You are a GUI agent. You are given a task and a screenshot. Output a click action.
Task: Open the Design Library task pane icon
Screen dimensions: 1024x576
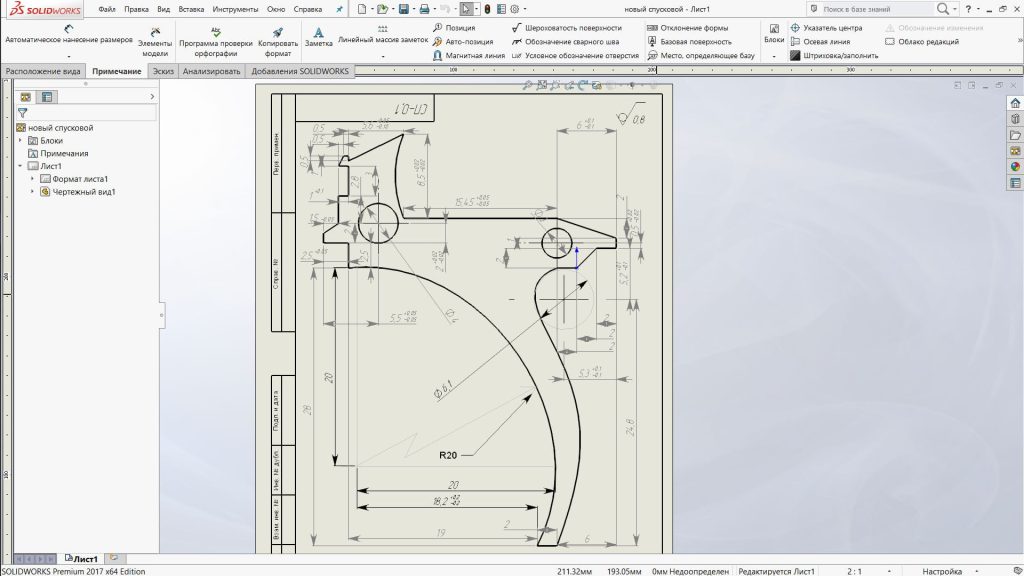(1015, 119)
